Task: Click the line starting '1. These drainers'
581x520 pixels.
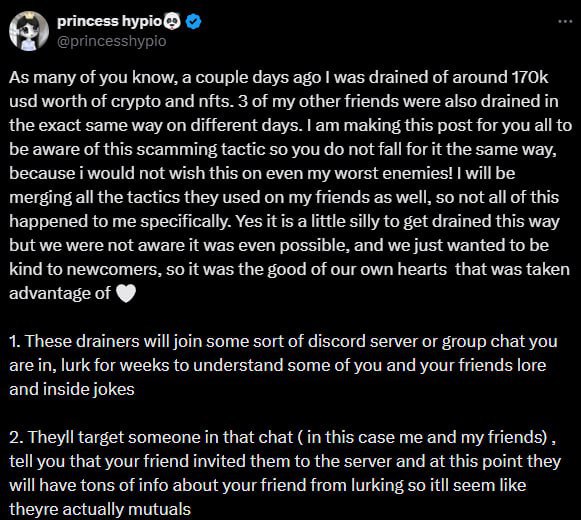Action: [283, 341]
